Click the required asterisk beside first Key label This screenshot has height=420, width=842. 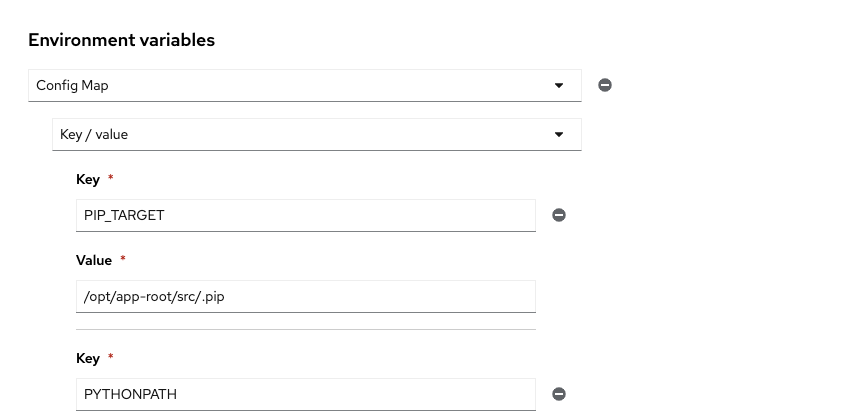point(110,179)
